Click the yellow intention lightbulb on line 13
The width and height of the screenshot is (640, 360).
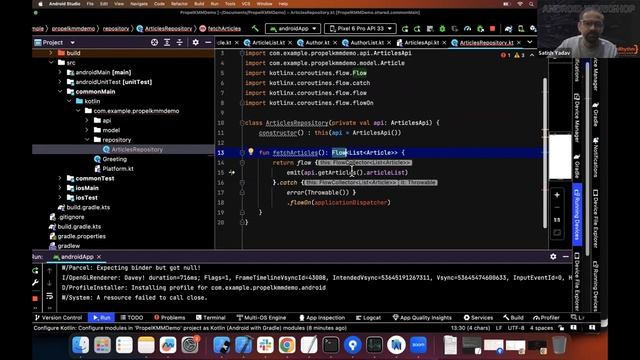[x=251, y=152]
